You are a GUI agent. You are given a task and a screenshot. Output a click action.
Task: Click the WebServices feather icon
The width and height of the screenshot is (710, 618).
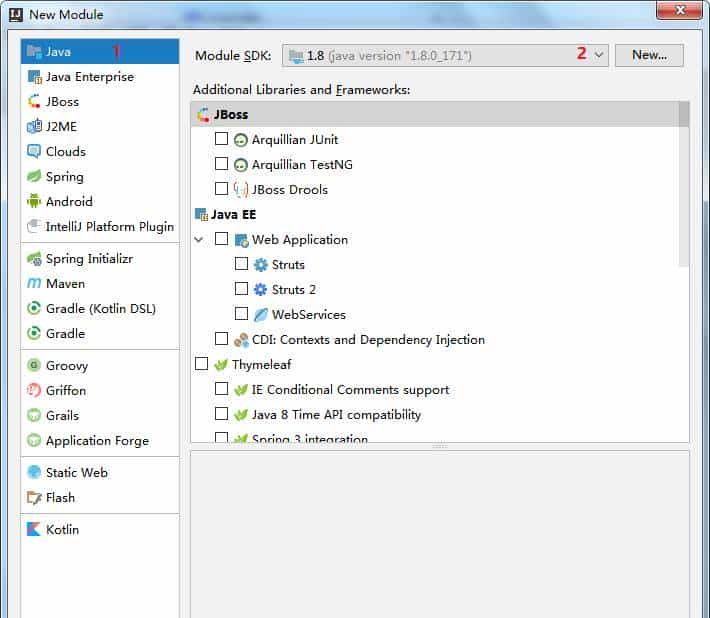(260, 315)
